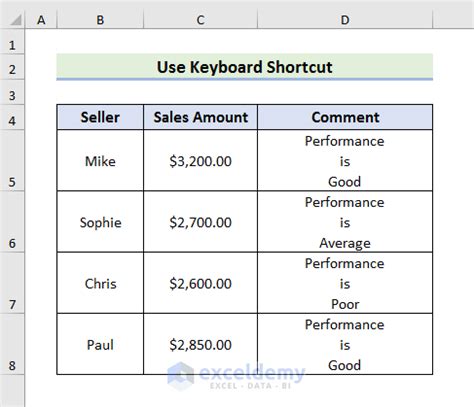This screenshot has width=474, height=407.
Task: Select the Sales Amount header cell
Action: click(200, 117)
